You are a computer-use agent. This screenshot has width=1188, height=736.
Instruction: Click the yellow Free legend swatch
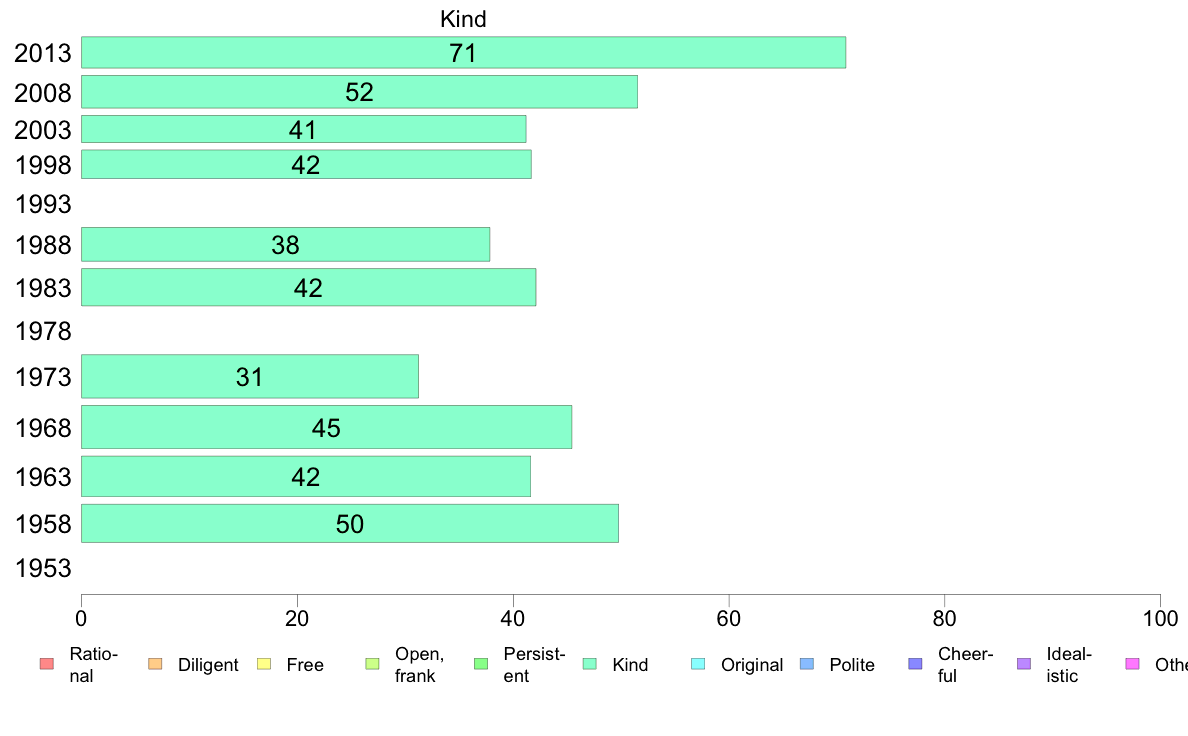[264, 664]
